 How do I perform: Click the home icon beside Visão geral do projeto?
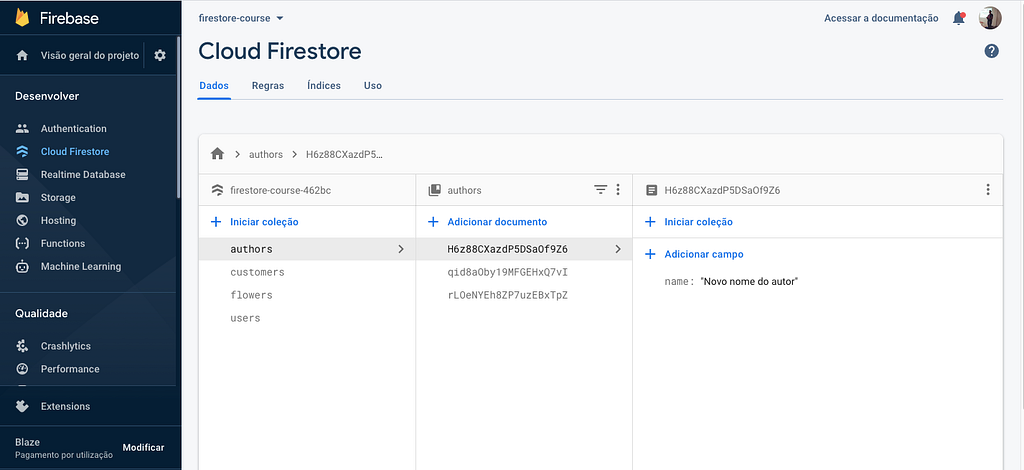pos(22,55)
